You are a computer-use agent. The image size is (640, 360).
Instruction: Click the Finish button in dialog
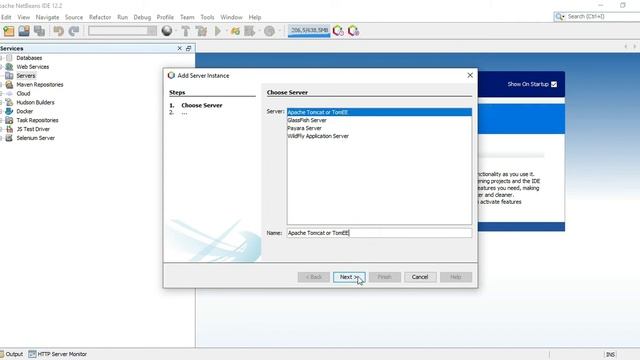tap(384, 277)
